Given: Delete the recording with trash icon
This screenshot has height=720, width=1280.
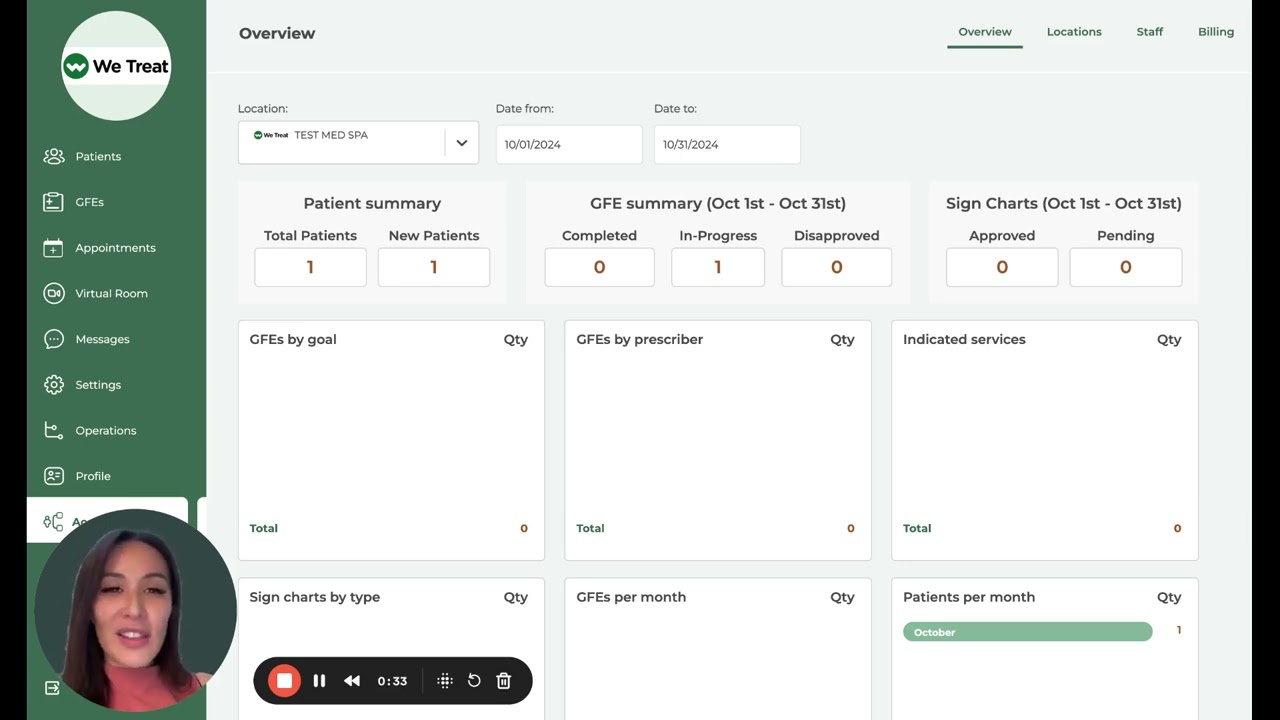Looking at the screenshot, I should 504,681.
